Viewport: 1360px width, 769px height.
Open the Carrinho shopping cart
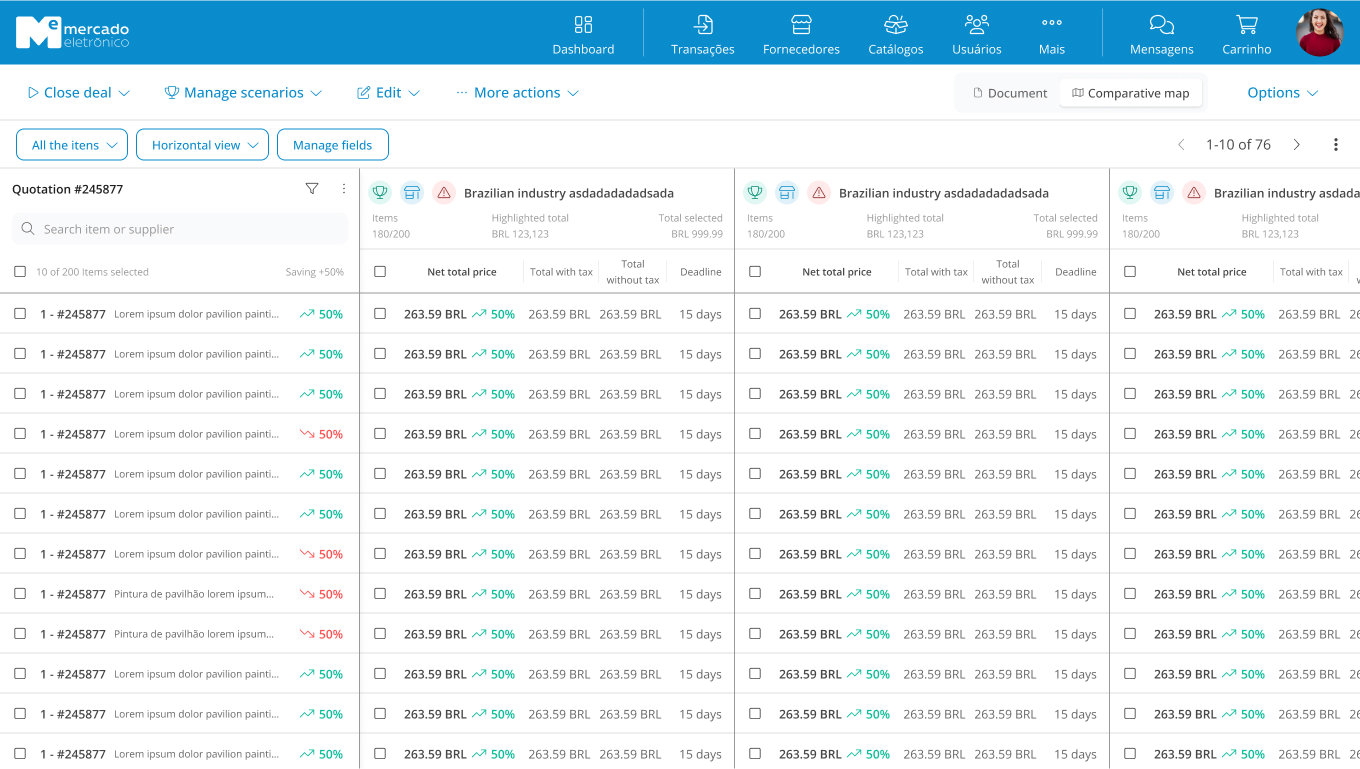(x=1247, y=34)
